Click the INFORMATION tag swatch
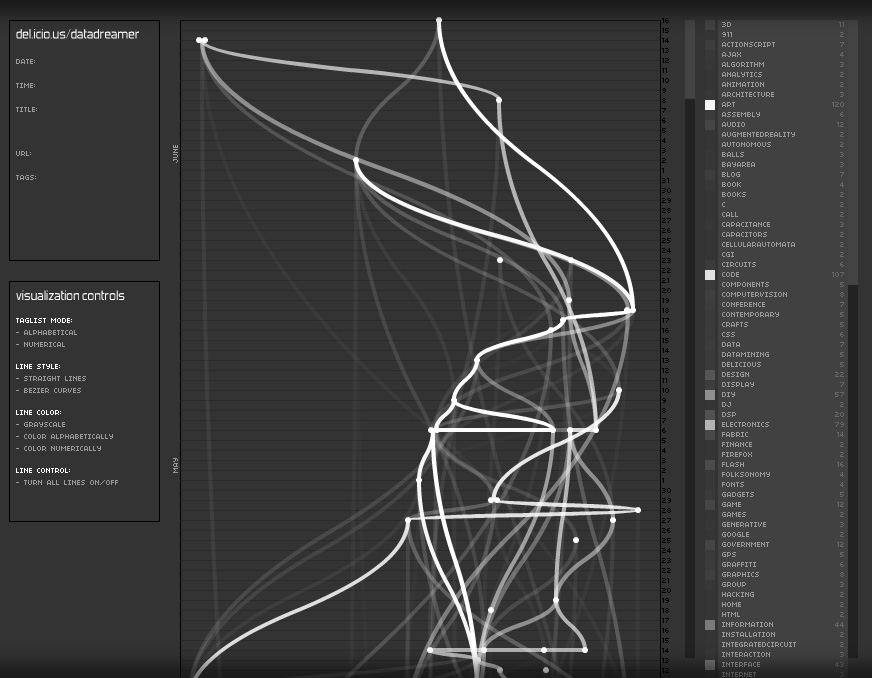The image size is (872, 678). click(x=710, y=625)
